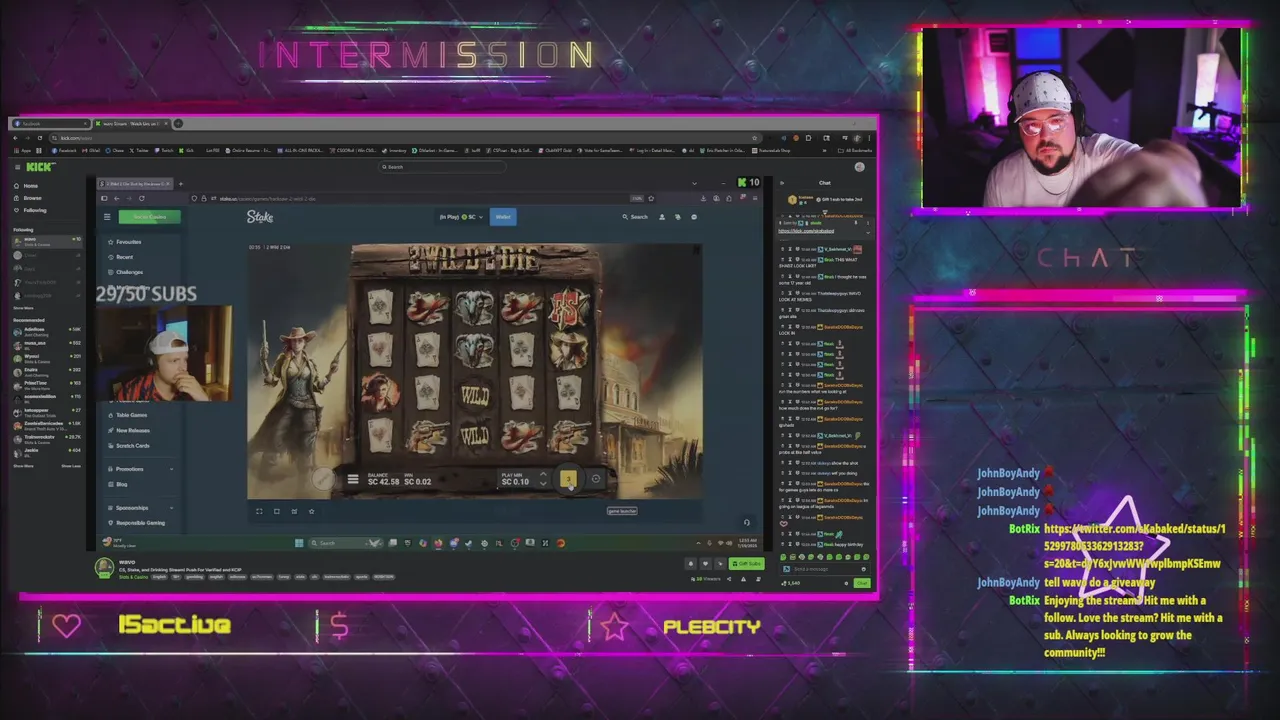Click Show Less under Recommended

point(71,466)
